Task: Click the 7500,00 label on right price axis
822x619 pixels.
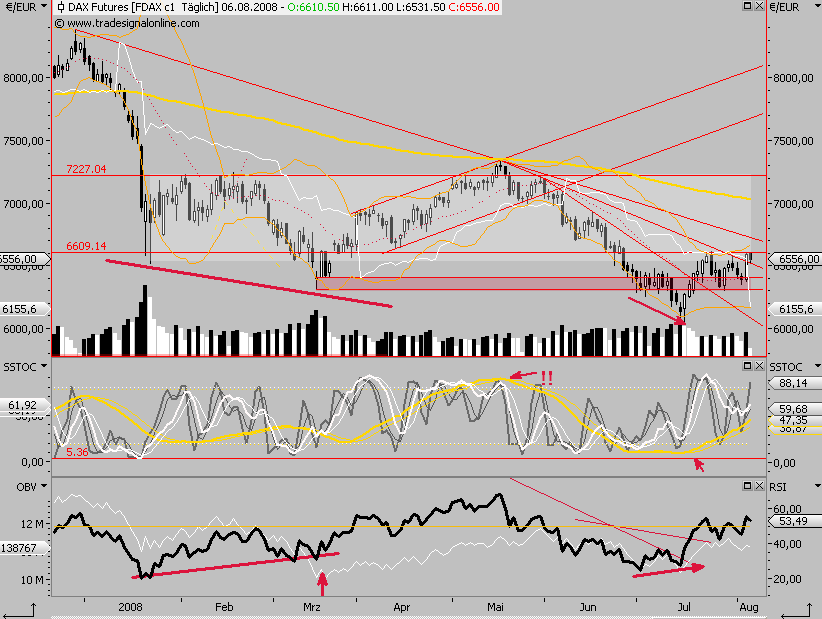Action: (x=793, y=141)
